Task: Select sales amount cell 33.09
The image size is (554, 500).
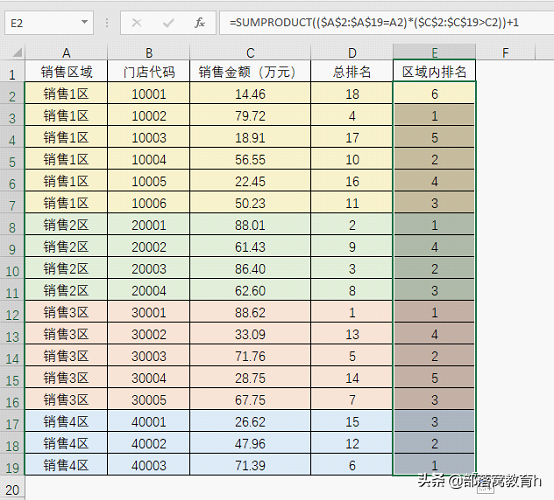Action: pyautogui.click(x=250, y=334)
